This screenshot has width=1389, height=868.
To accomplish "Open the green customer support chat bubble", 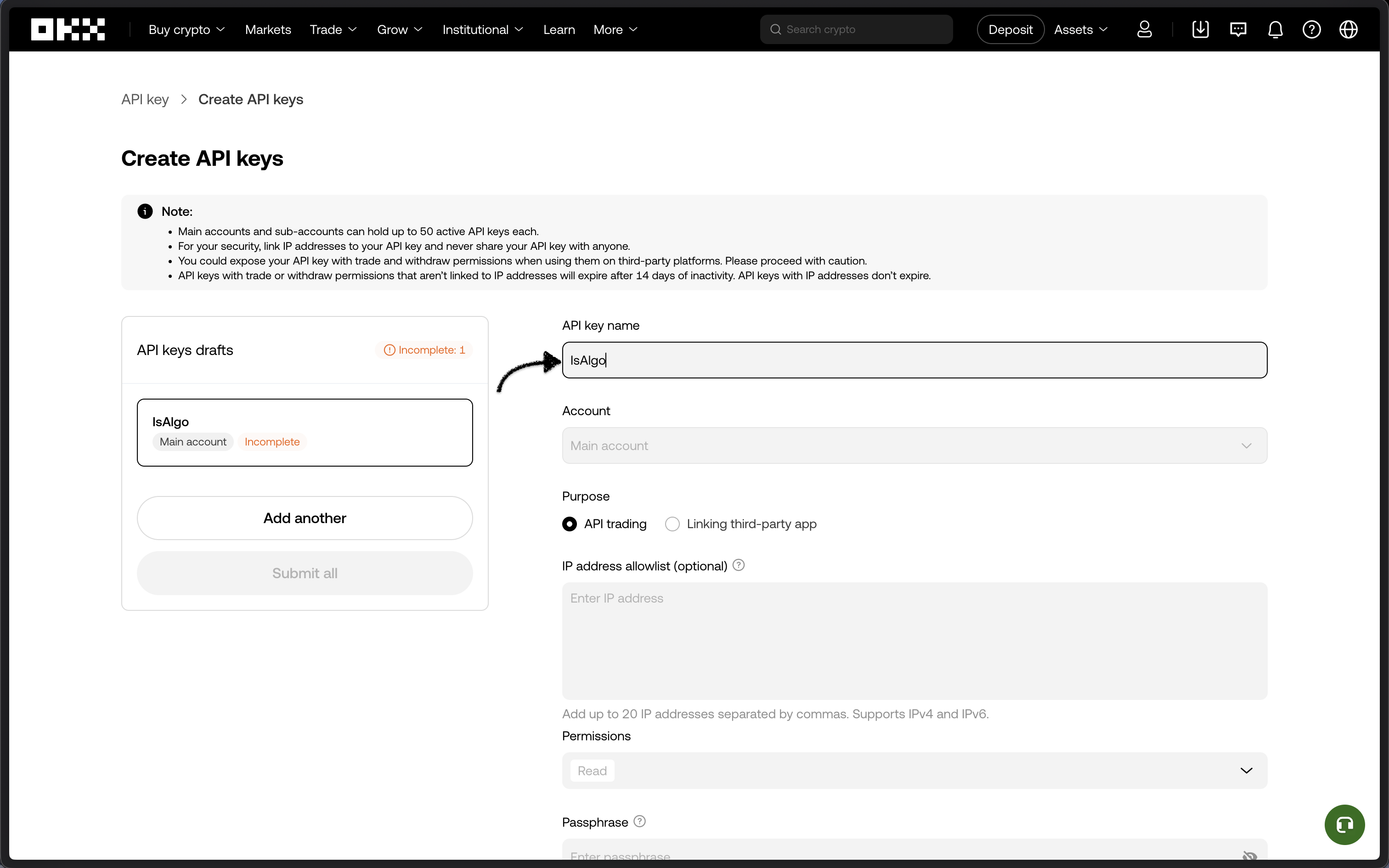I will coord(1344,824).
